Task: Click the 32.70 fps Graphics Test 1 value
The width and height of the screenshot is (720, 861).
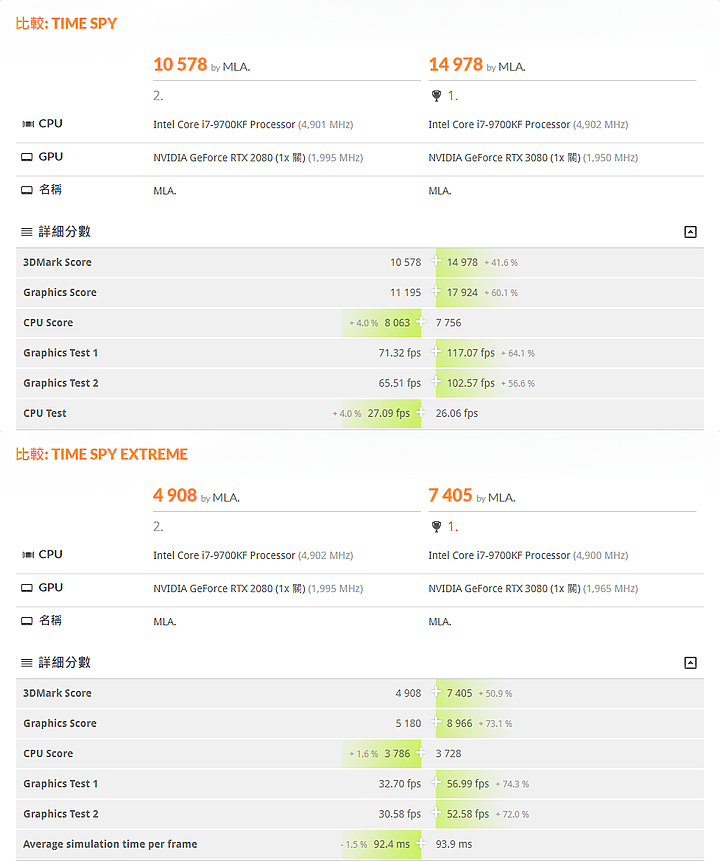Action: [x=400, y=784]
